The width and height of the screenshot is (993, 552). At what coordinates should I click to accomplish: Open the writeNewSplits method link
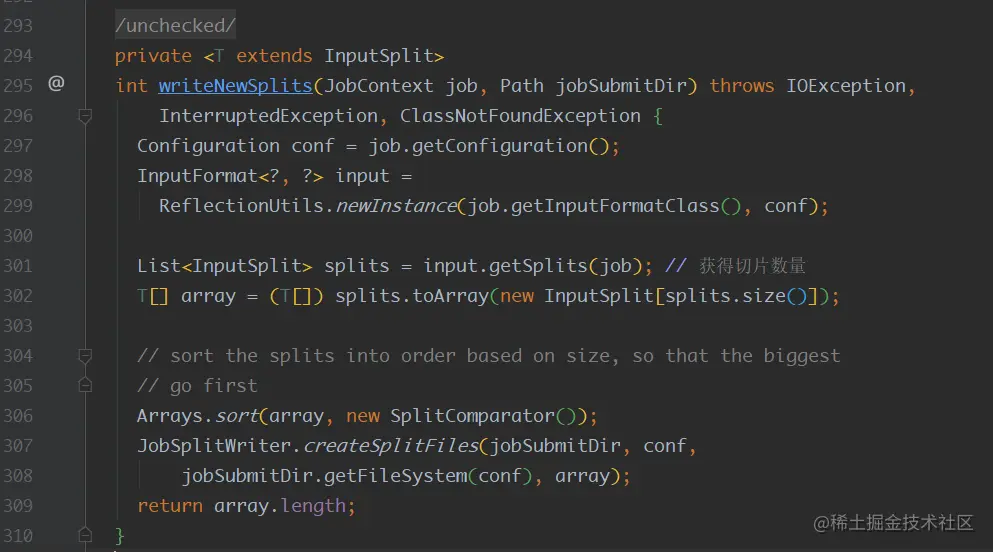236,85
